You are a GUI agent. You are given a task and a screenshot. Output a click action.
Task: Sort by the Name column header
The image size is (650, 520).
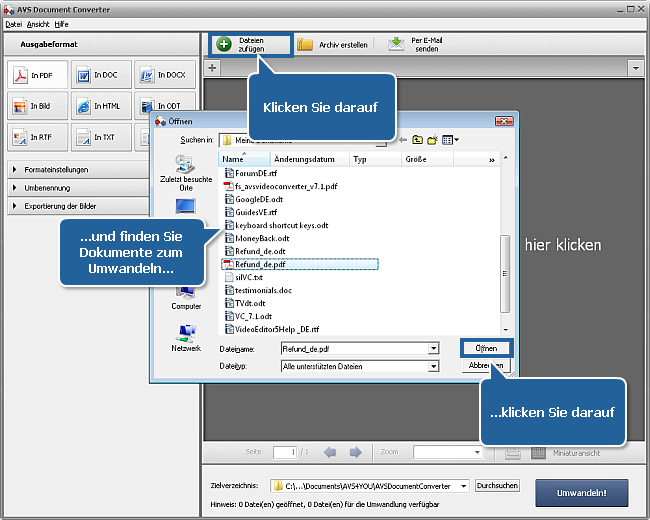click(x=244, y=159)
